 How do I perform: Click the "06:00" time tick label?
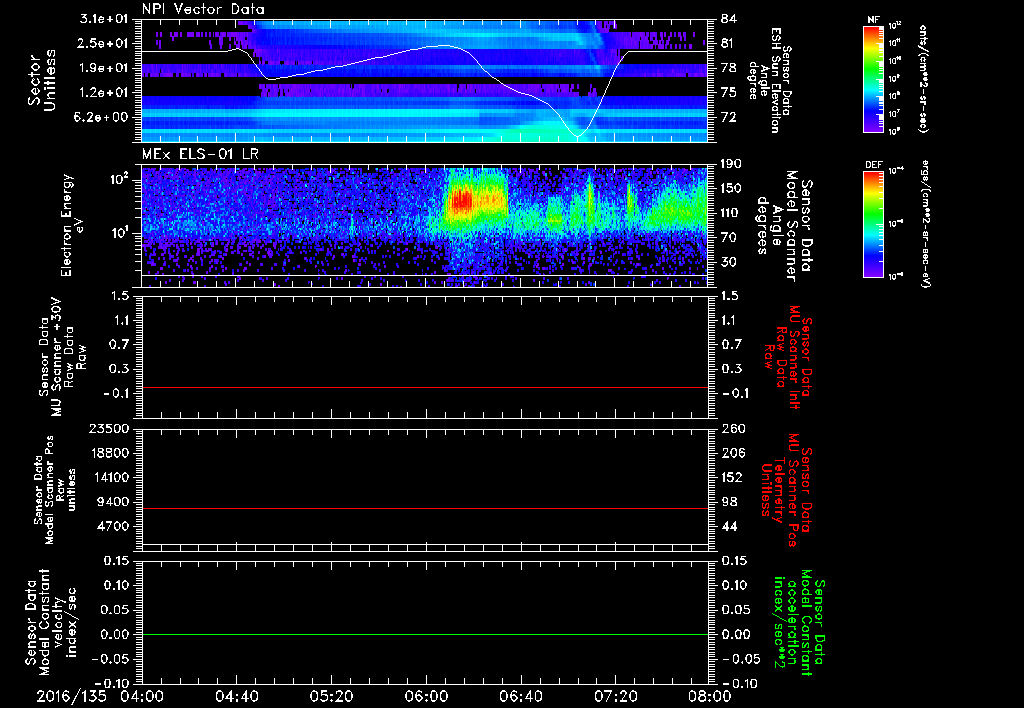pyautogui.click(x=426, y=696)
